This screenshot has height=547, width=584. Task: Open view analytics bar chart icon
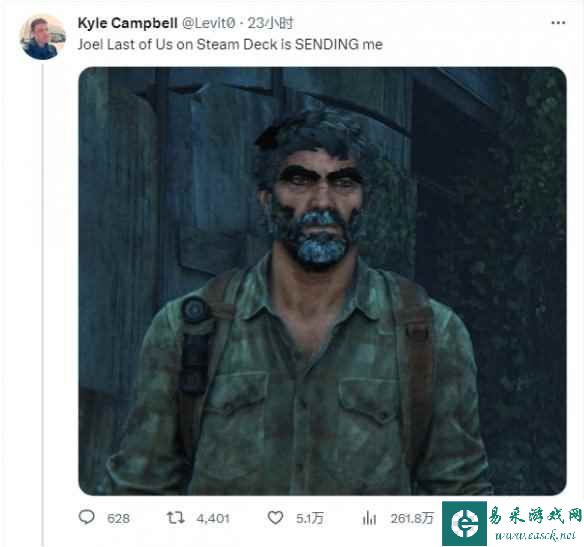(369, 518)
